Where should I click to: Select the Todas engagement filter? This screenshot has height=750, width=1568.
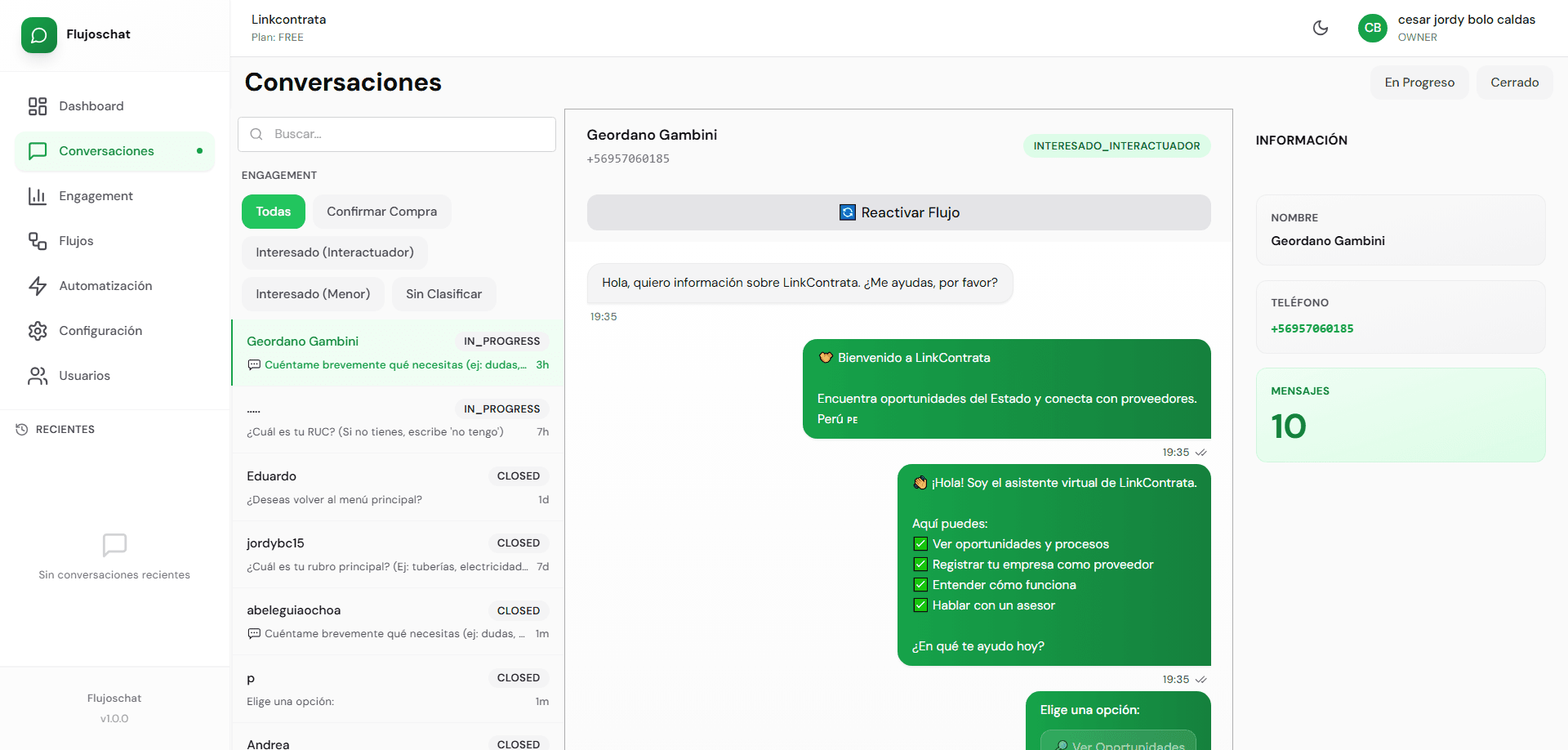tap(274, 212)
